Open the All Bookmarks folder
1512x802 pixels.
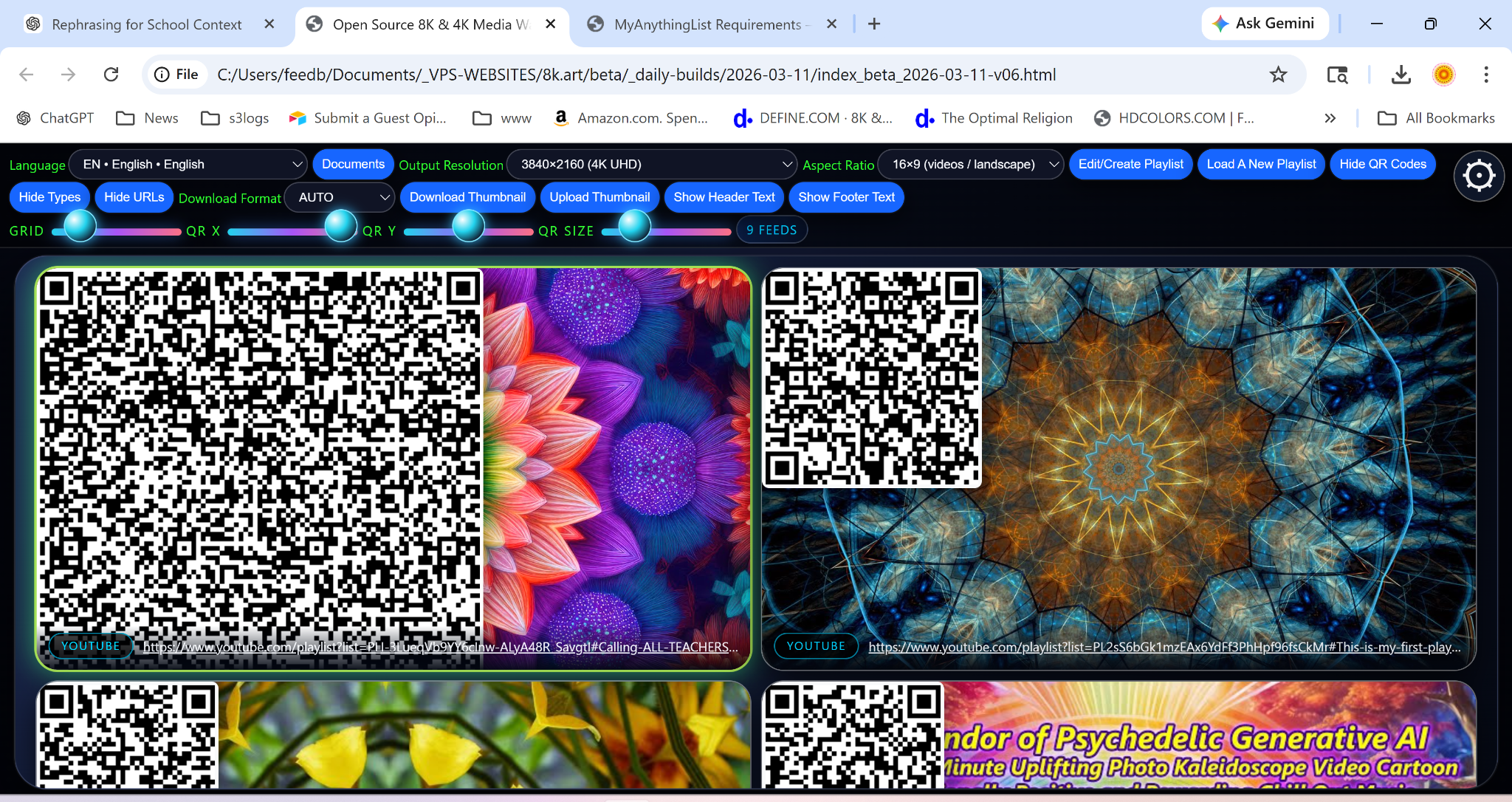click(x=1437, y=118)
